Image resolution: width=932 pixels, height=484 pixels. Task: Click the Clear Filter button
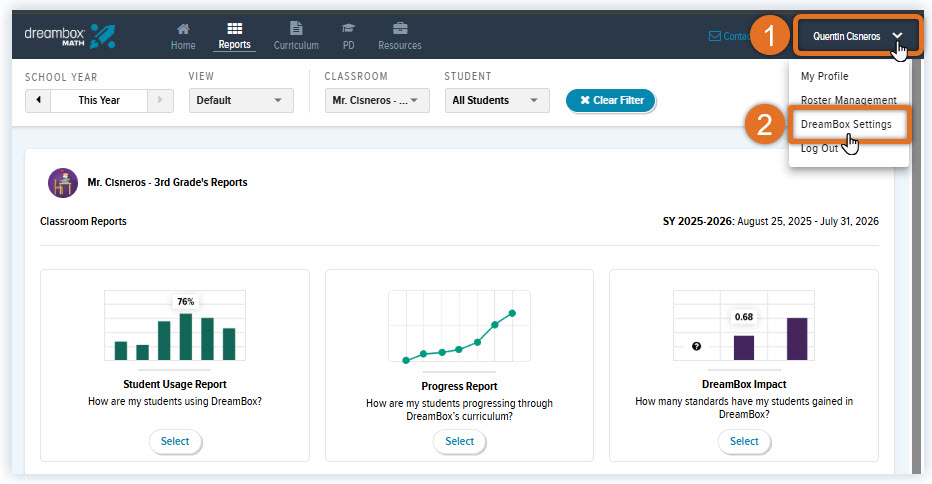click(610, 100)
